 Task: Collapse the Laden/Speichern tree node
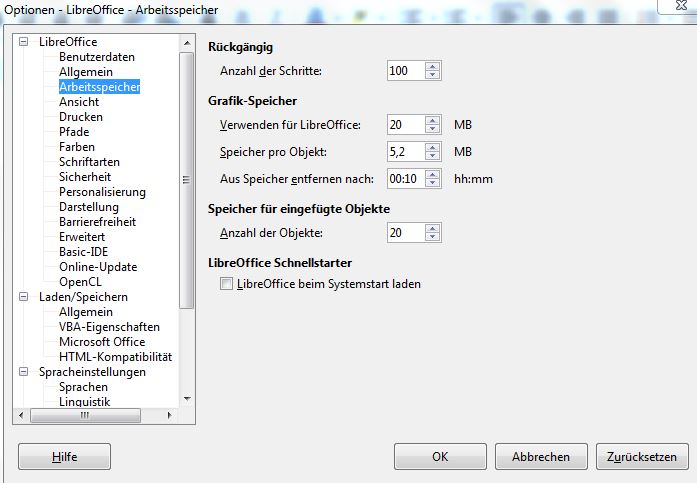click(24, 297)
